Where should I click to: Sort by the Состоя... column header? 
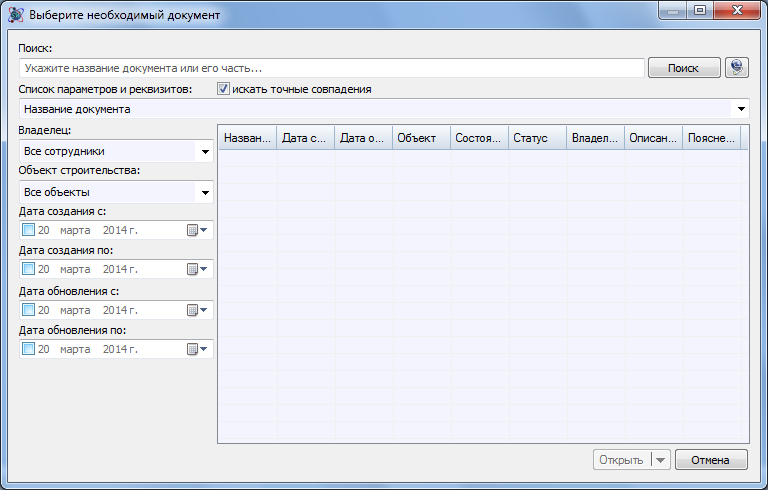pyautogui.click(x=479, y=138)
